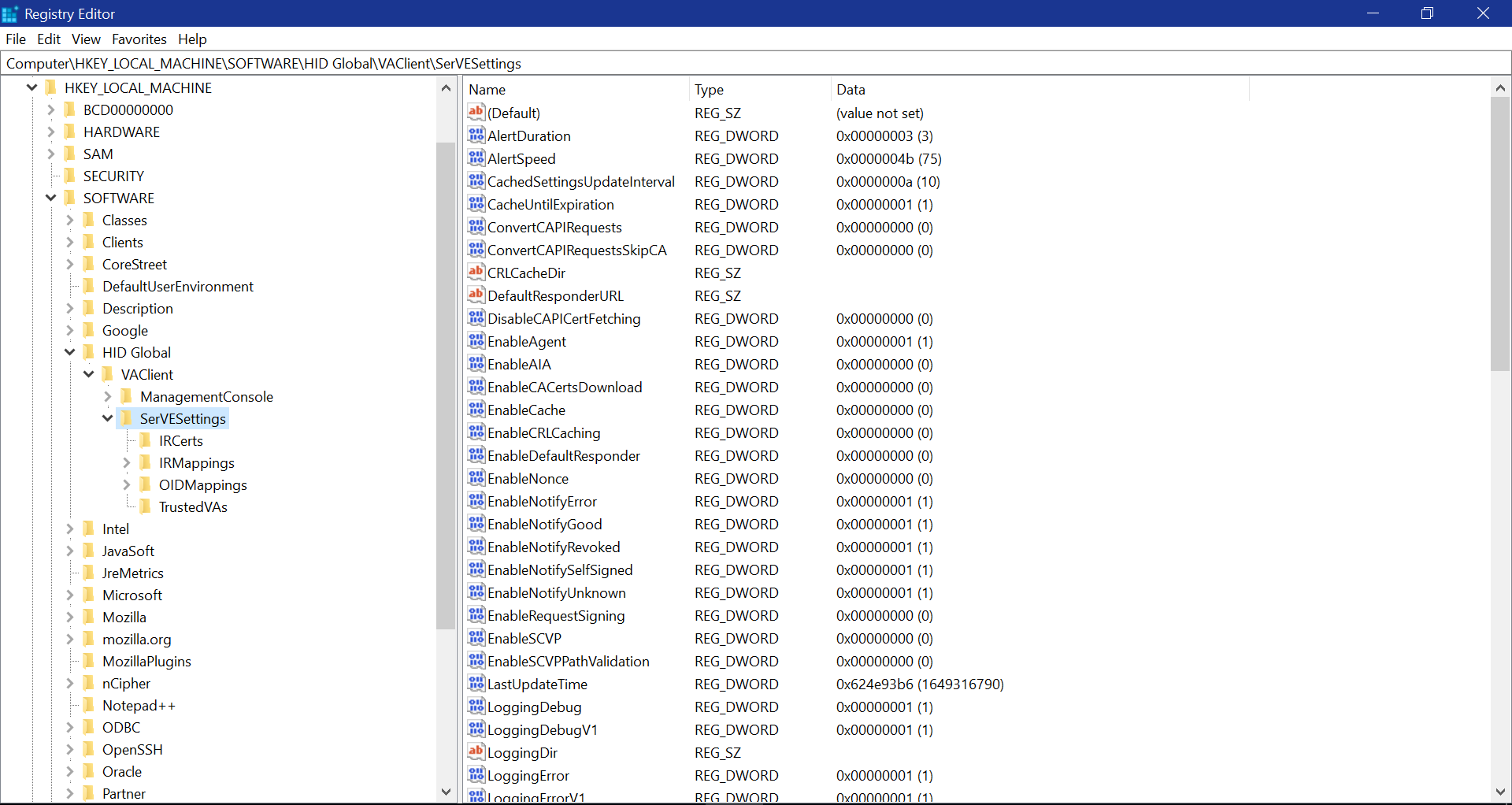Click the DWORD icon next to EnableAgent
The height and width of the screenshot is (805, 1512).
[x=476, y=341]
